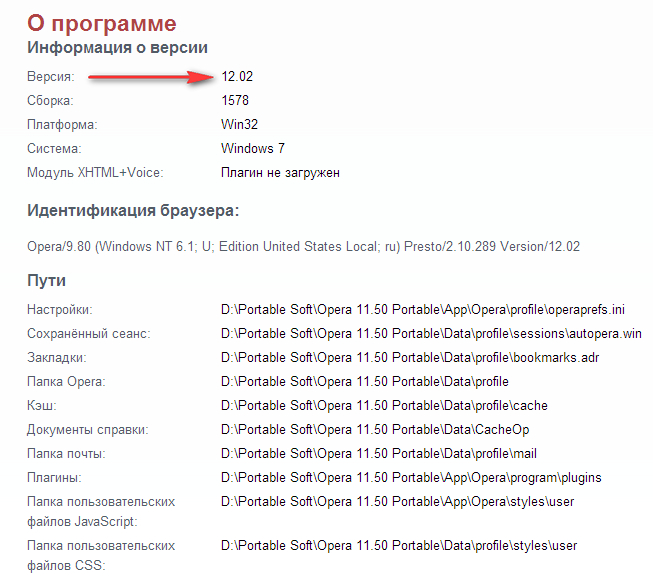This screenshot has height=583, width=653.
Task: Click the 'Кэш:' label
Action: [x=42, y=406]
